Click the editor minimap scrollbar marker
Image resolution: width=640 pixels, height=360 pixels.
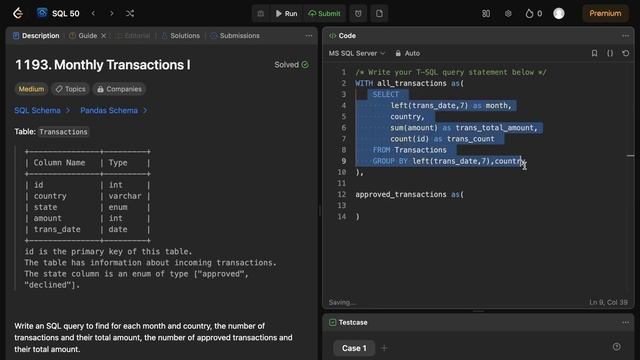pos(631,156)
